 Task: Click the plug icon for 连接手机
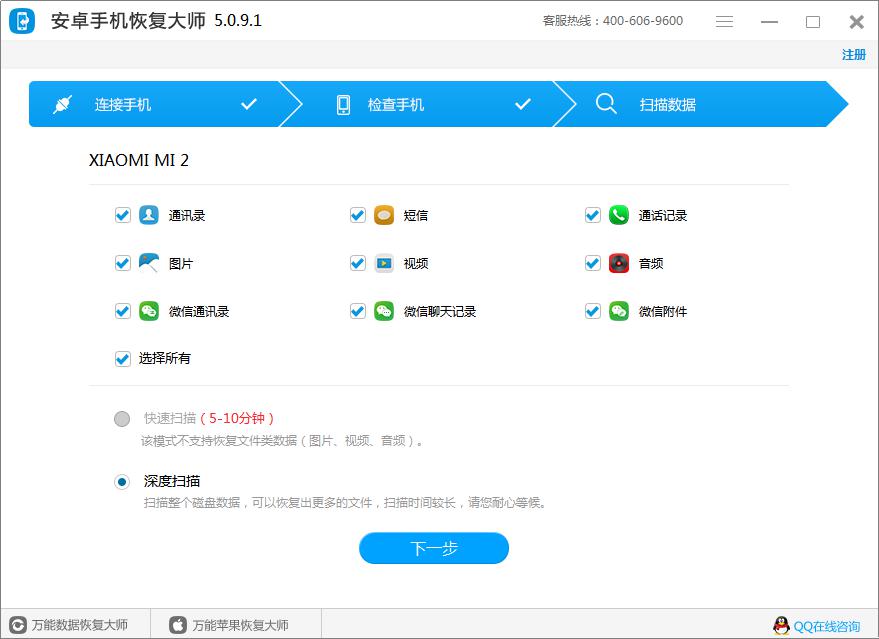62,104
